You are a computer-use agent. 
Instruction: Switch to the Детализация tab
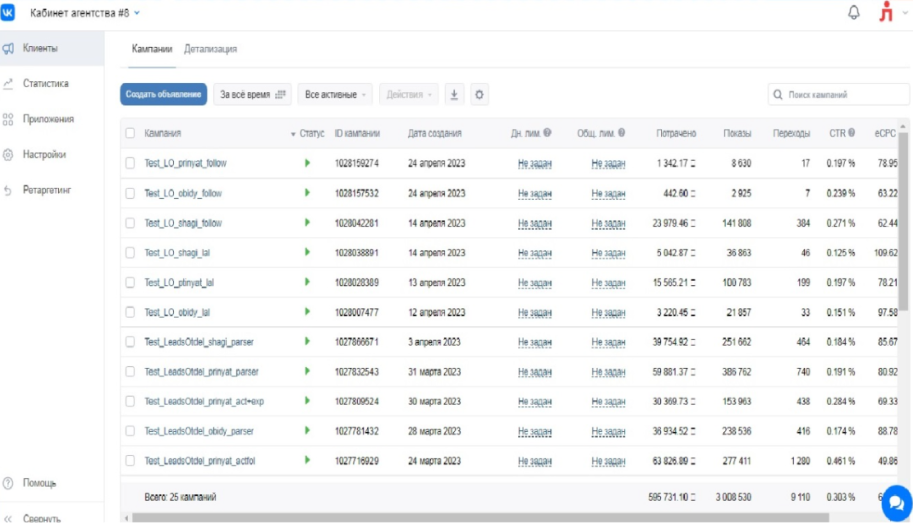[210, 49]
